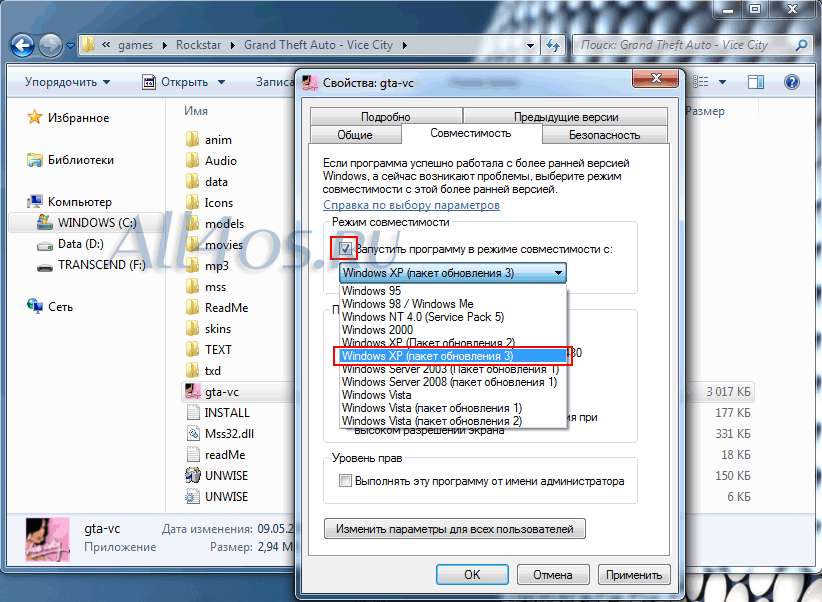Click the search magnifier icon in Explorer
Image resolution: width=822 pixels, height=602 pixels.
[x=801, y=46]
